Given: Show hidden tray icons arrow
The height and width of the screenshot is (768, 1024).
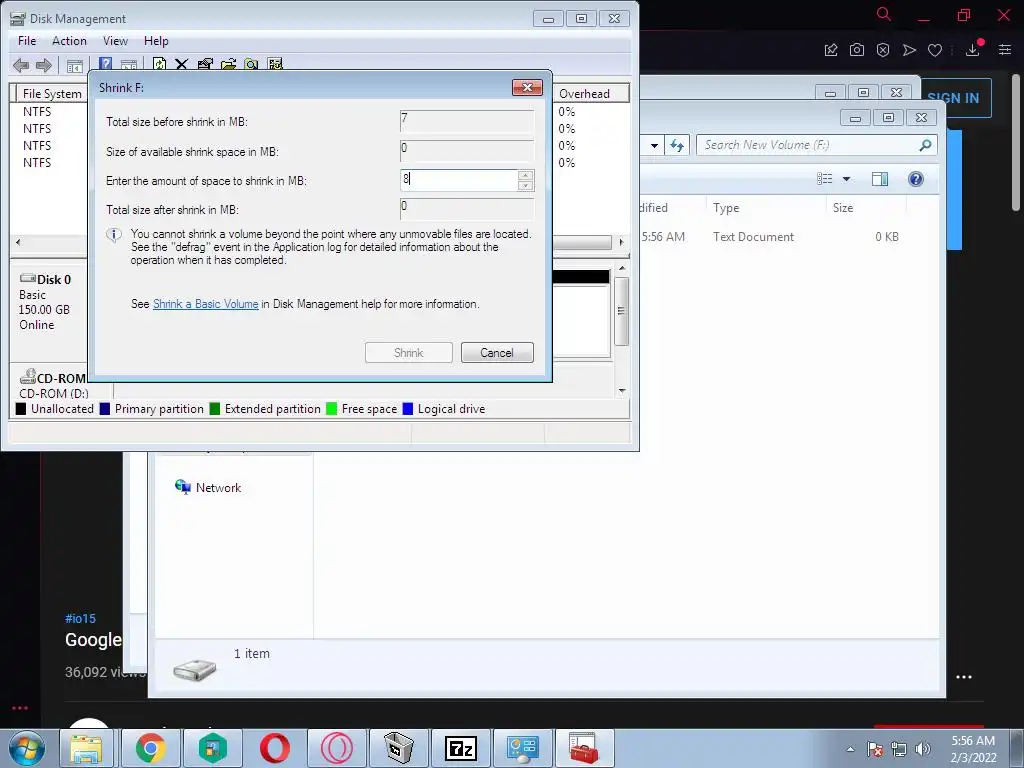Looking at the screenshot, I should (850, 749).
